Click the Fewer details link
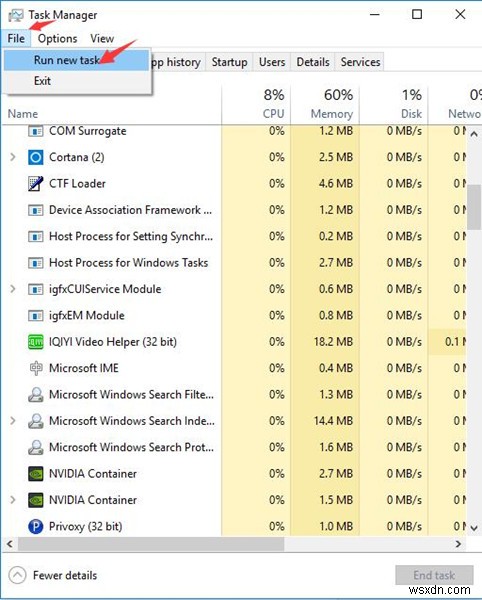Image resolution: width=482 pixels, height=600 pixels. pyautogui.click(x=65, y=576)
